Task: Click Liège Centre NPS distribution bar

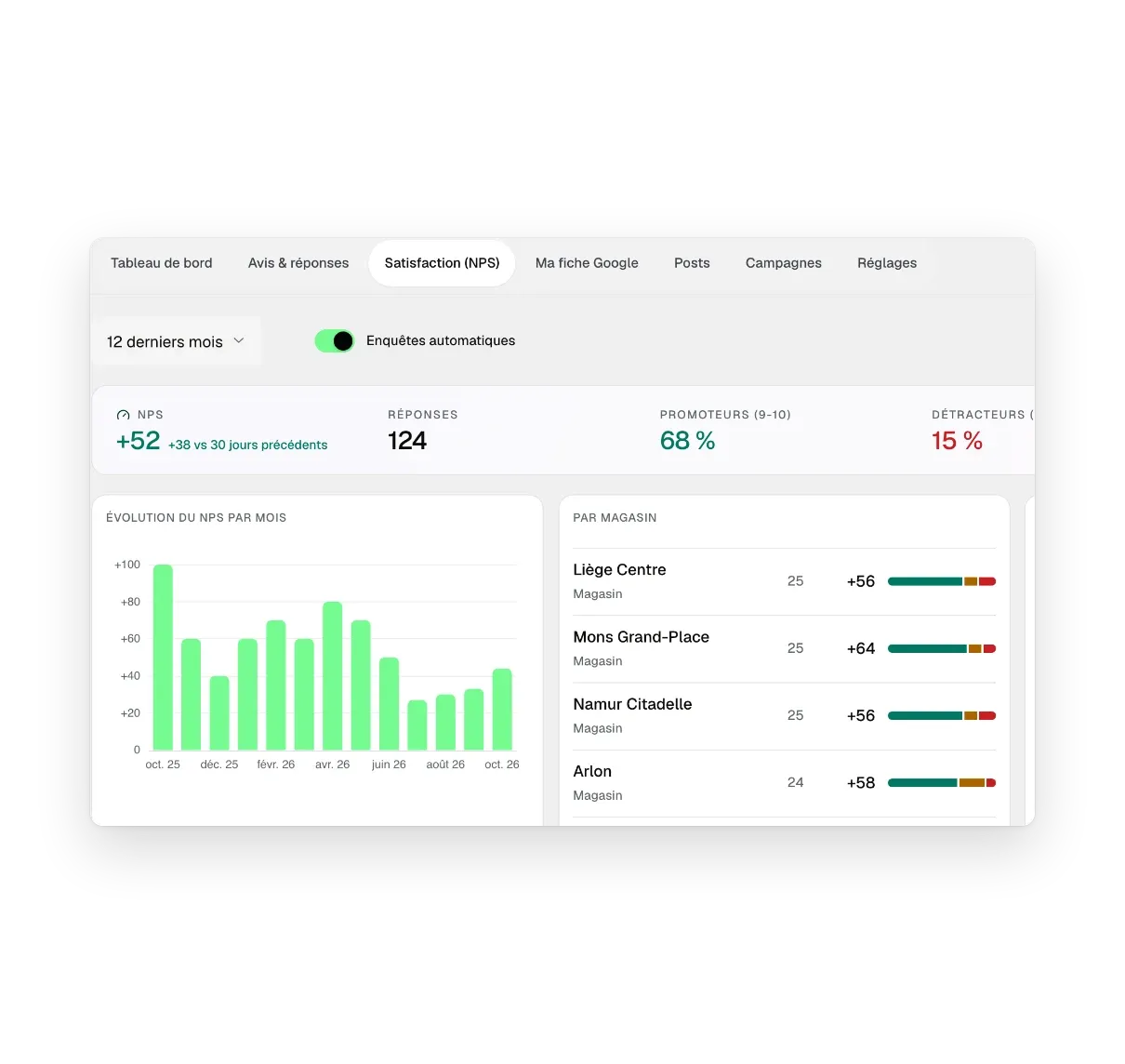Action: (942, 581)
